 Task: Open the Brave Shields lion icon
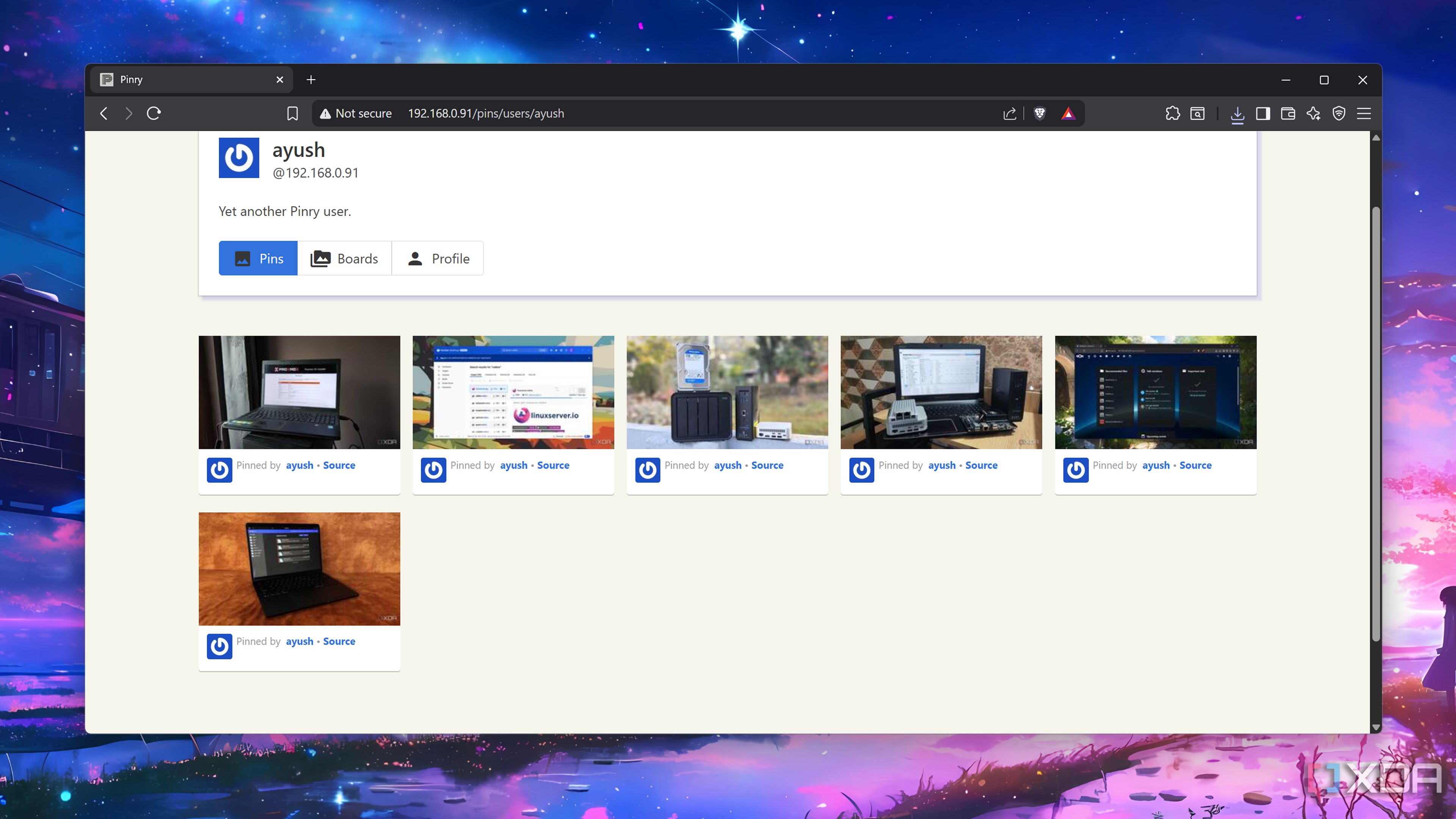tap(1039, 114)
